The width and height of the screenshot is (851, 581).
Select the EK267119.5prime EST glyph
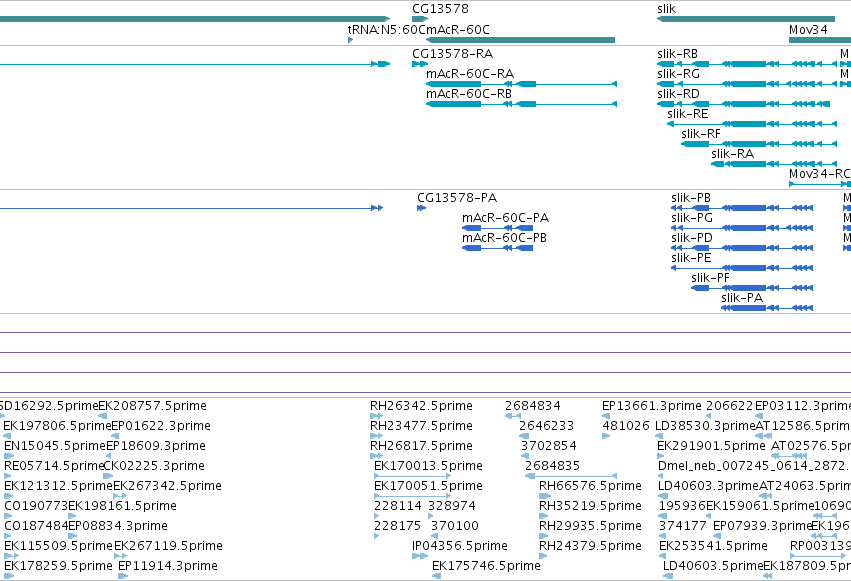coord(120,556)
